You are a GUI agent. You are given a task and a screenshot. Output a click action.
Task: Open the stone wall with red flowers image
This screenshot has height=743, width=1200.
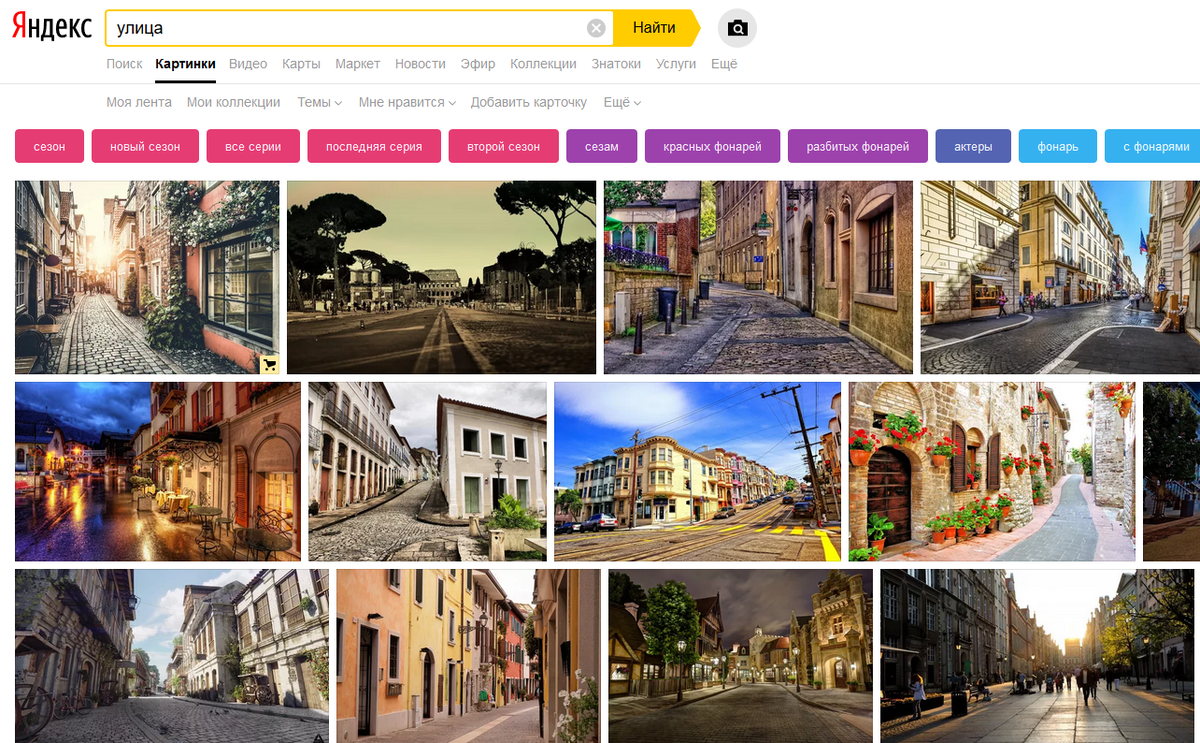coord(992,471)
